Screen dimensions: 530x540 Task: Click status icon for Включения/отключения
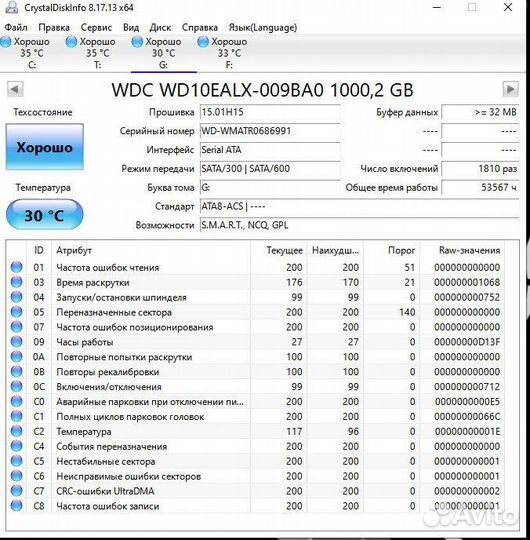point(17,386)
